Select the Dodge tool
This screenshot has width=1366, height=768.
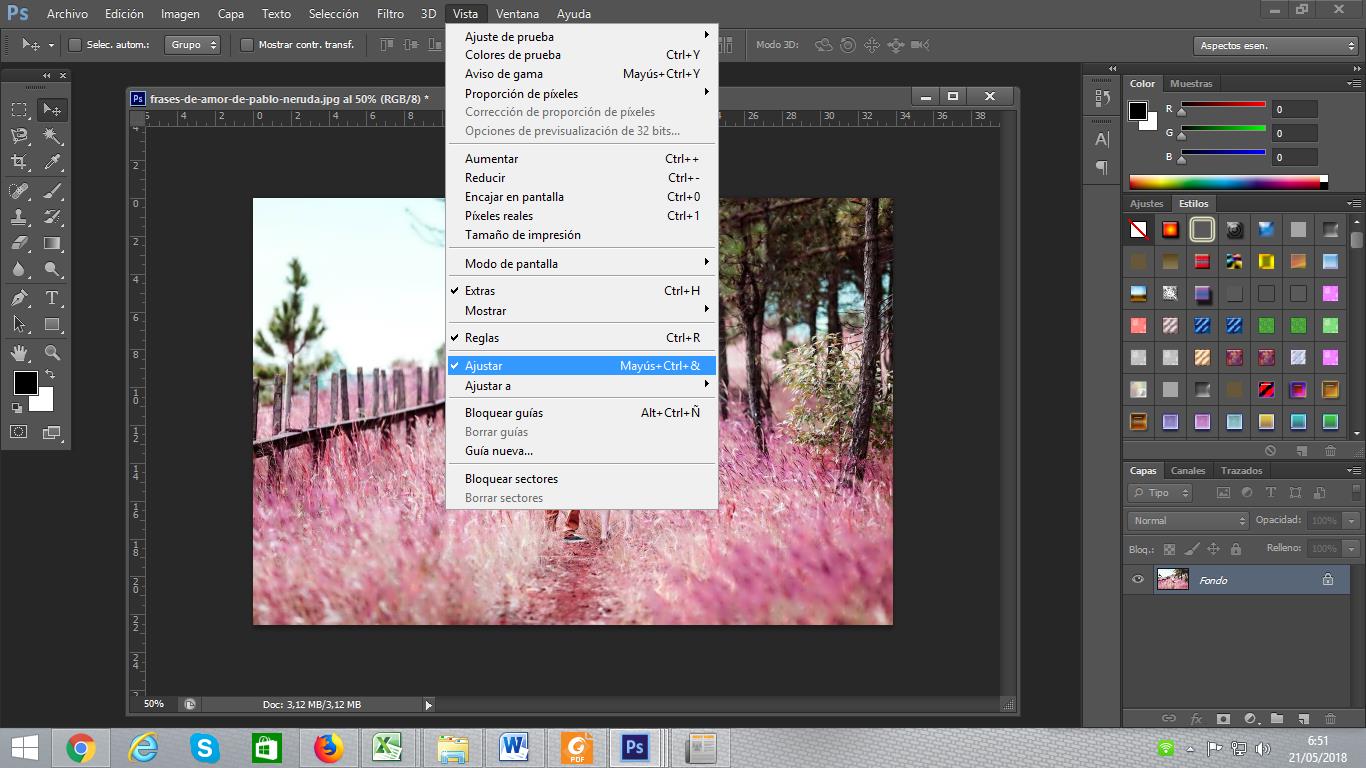(x=52, y=270)
